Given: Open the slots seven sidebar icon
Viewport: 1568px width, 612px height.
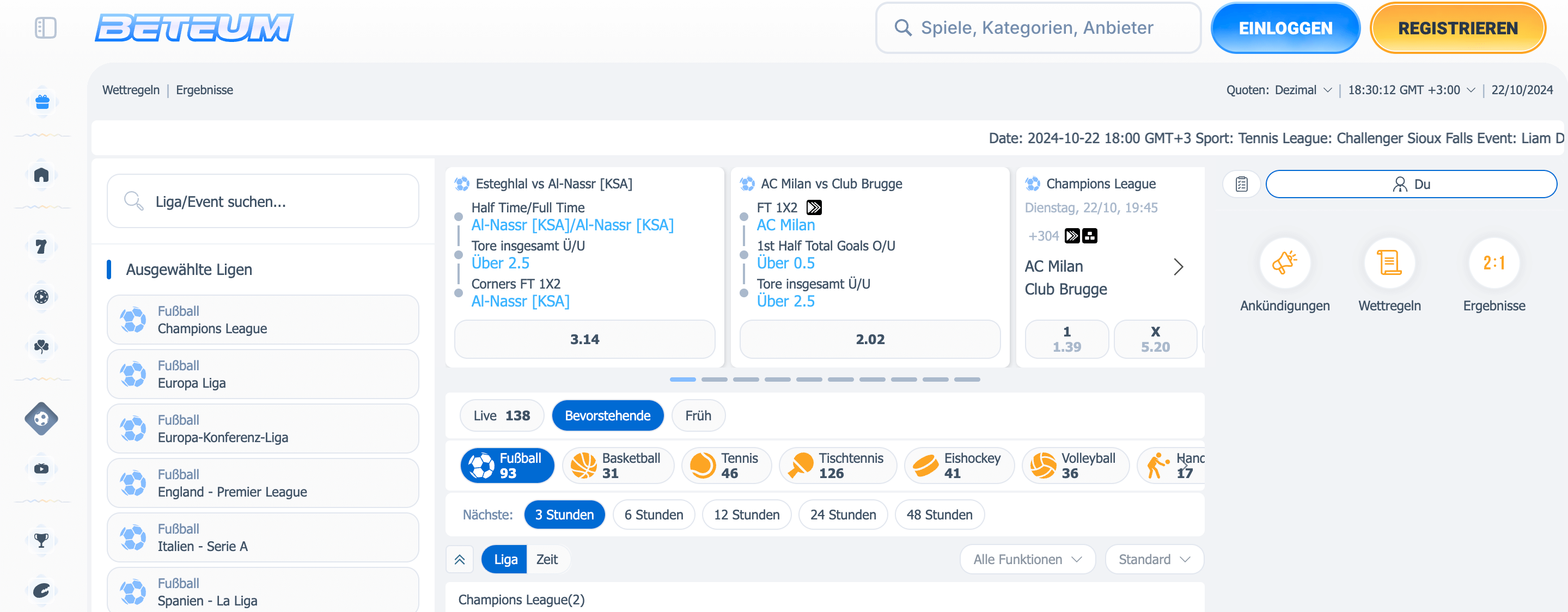Looking at the screenshot, I should click(41, 247).
